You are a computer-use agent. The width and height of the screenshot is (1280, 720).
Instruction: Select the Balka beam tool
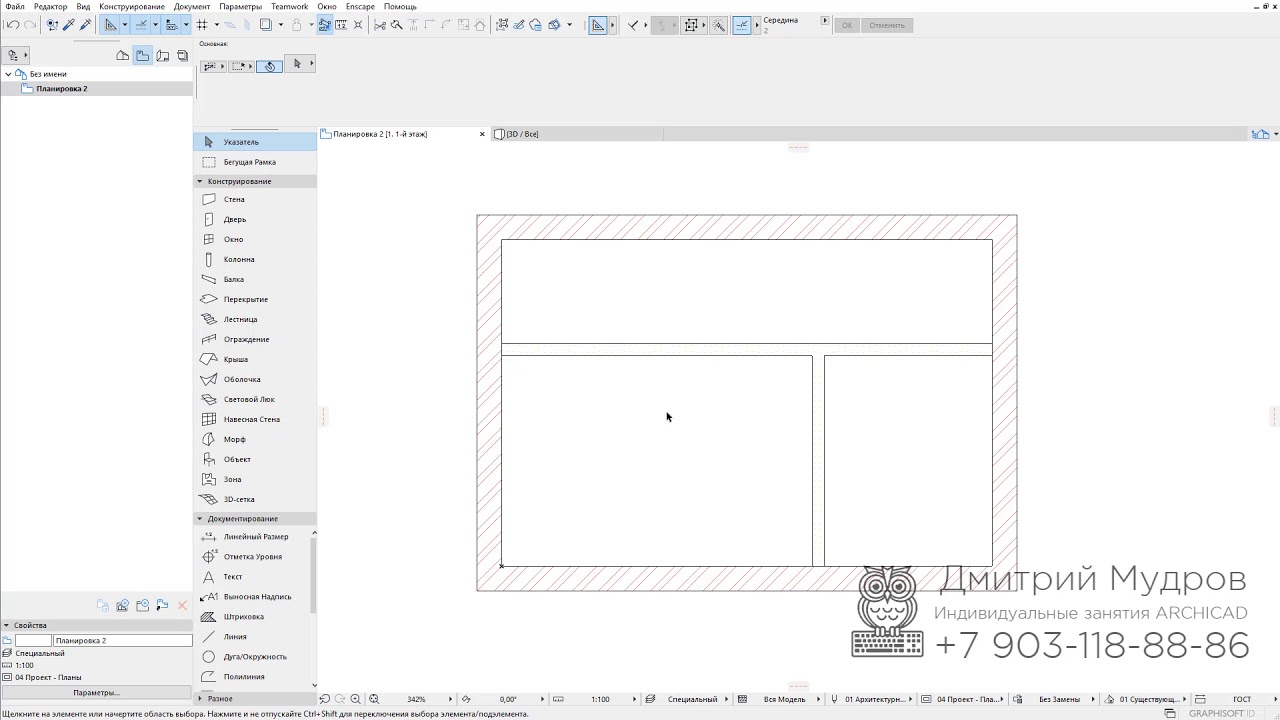(x=255, y=279)
